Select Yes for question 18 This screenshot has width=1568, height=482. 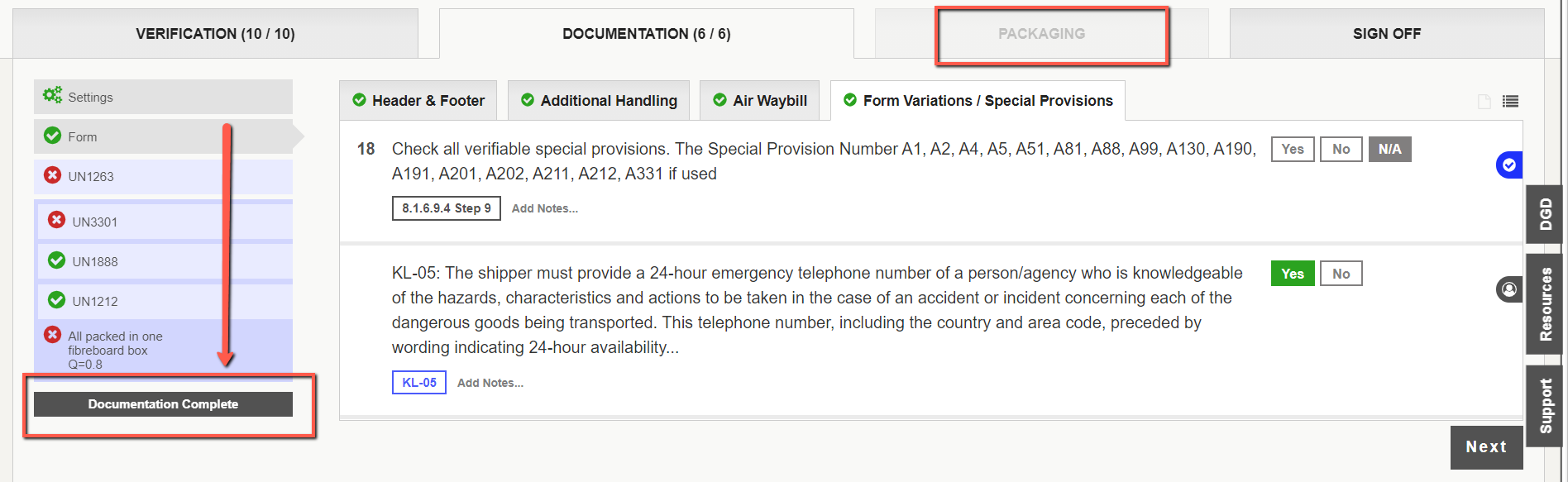(x=1293, y=149)
